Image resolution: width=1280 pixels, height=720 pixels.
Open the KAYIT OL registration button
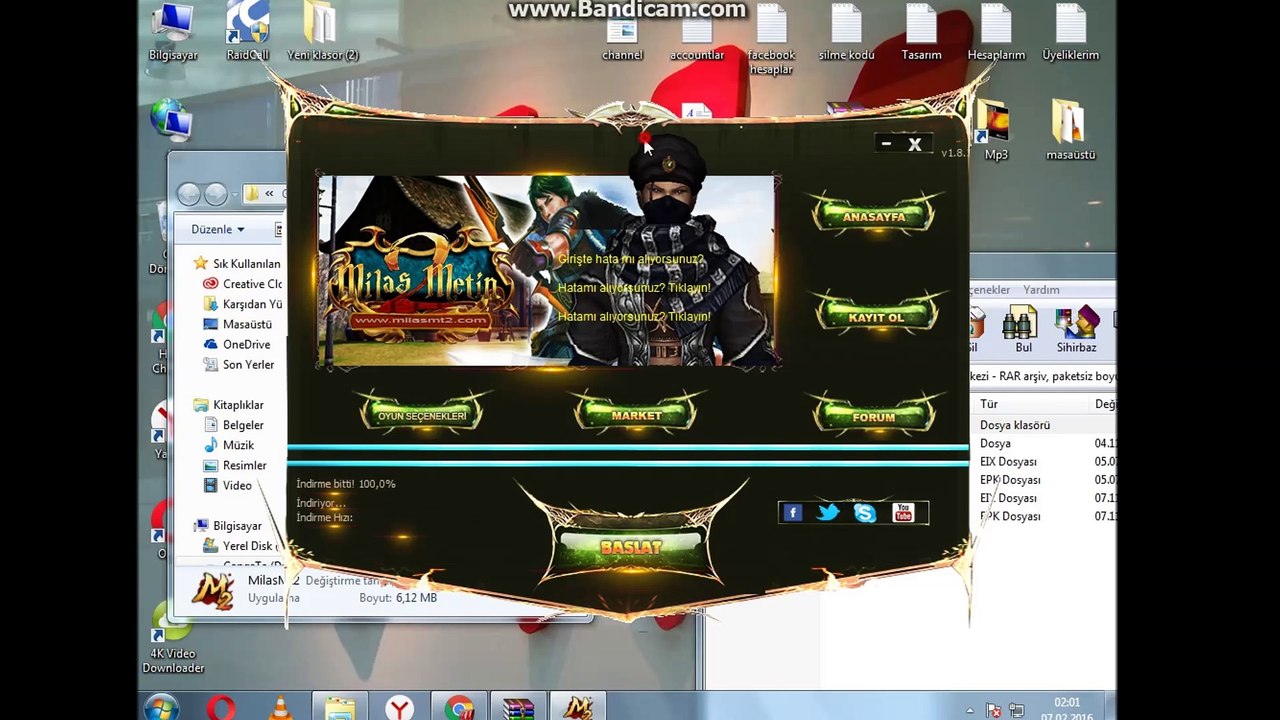875,317
